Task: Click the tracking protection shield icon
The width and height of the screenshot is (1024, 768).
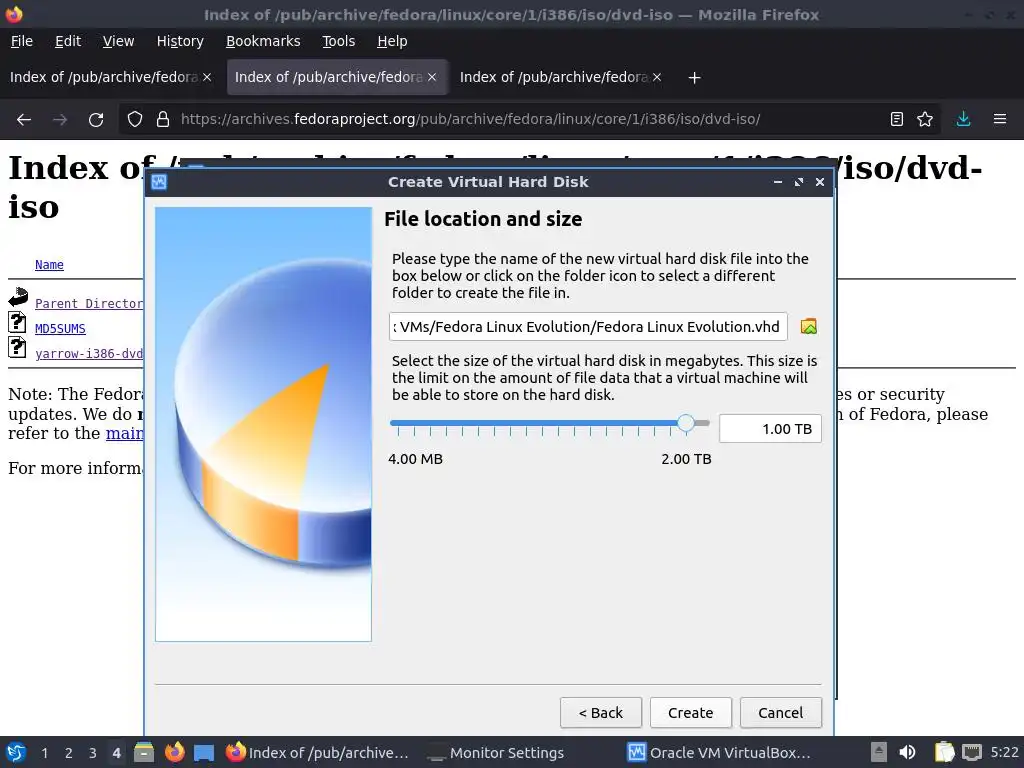Action: coord(135,120)
